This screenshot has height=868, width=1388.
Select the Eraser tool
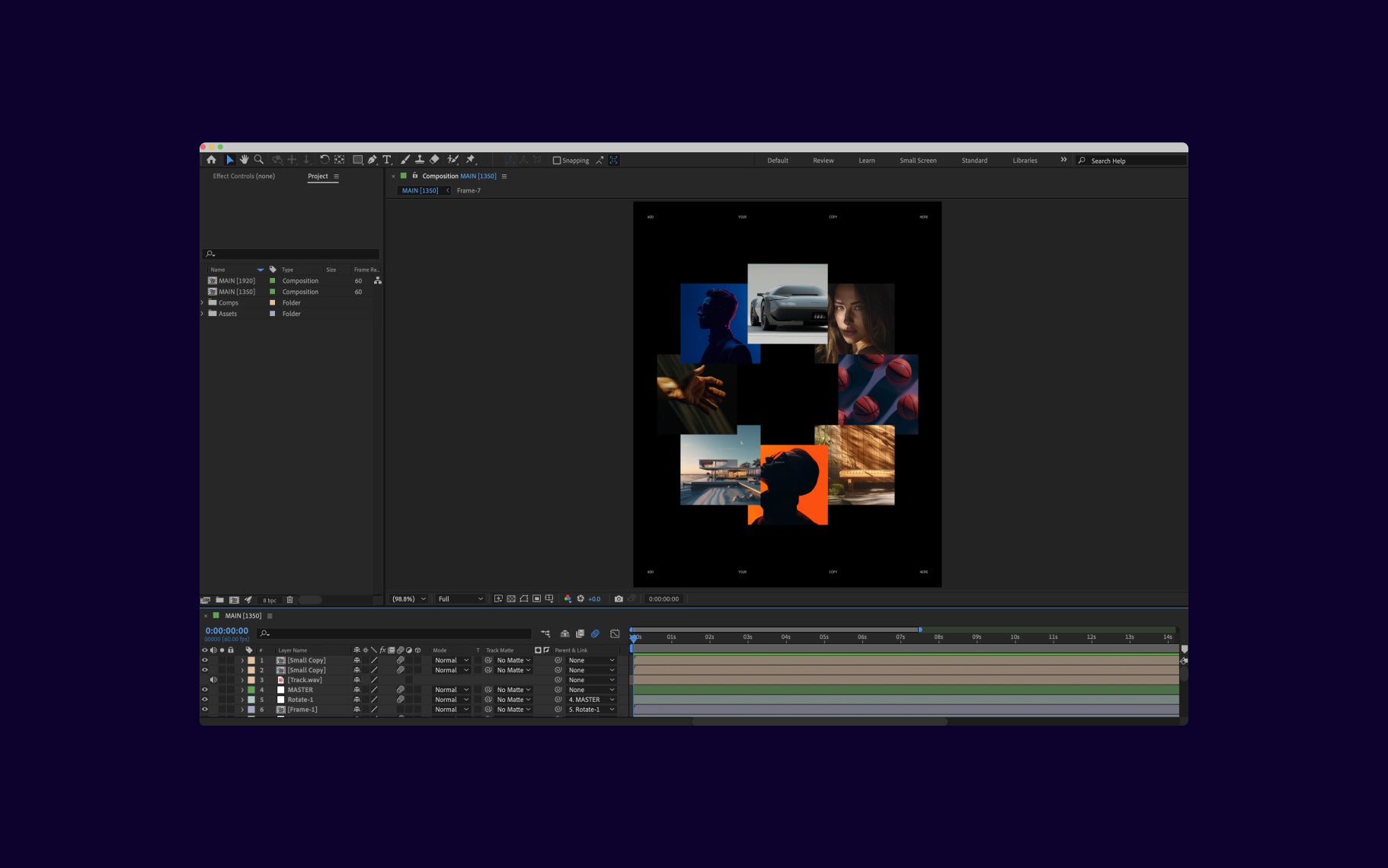pos(434,160)
